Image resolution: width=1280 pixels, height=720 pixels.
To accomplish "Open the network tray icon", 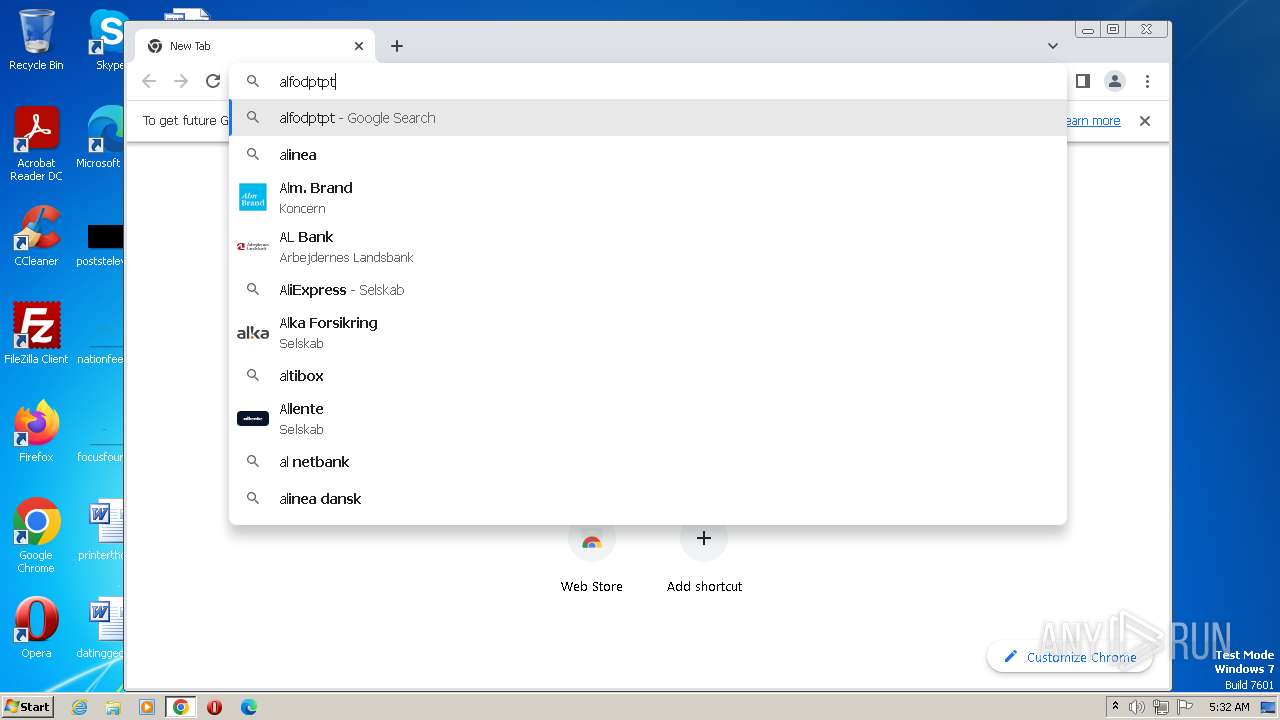I will [x=1160, y=707].
